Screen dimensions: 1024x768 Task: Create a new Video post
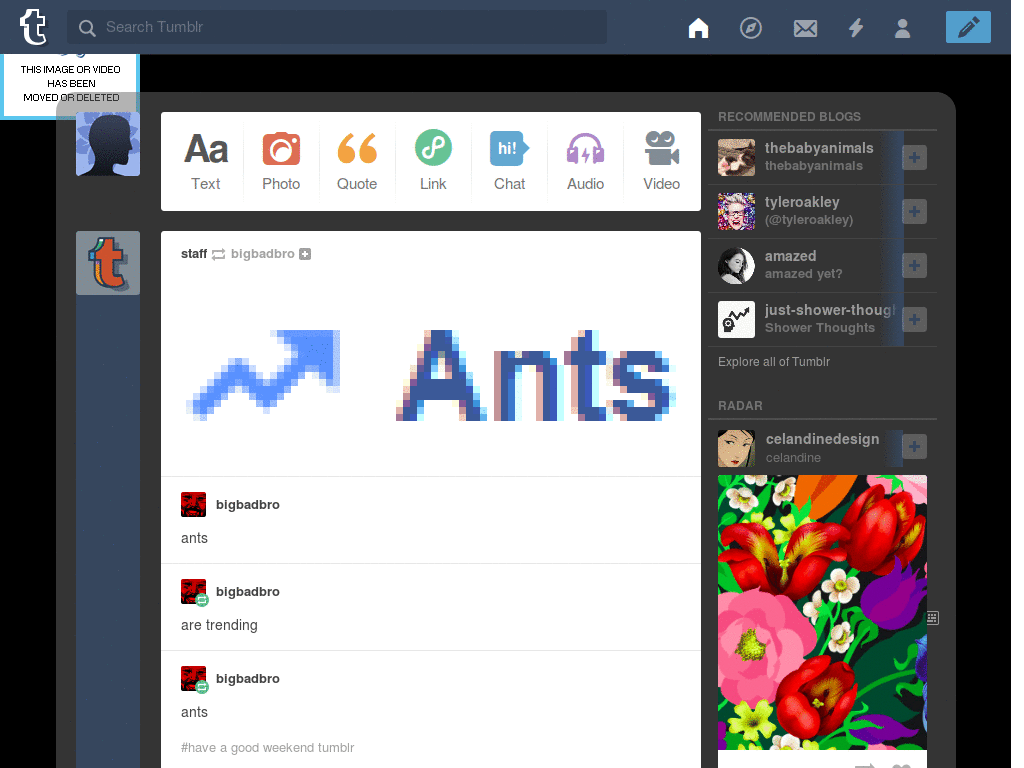click(662, 161)
